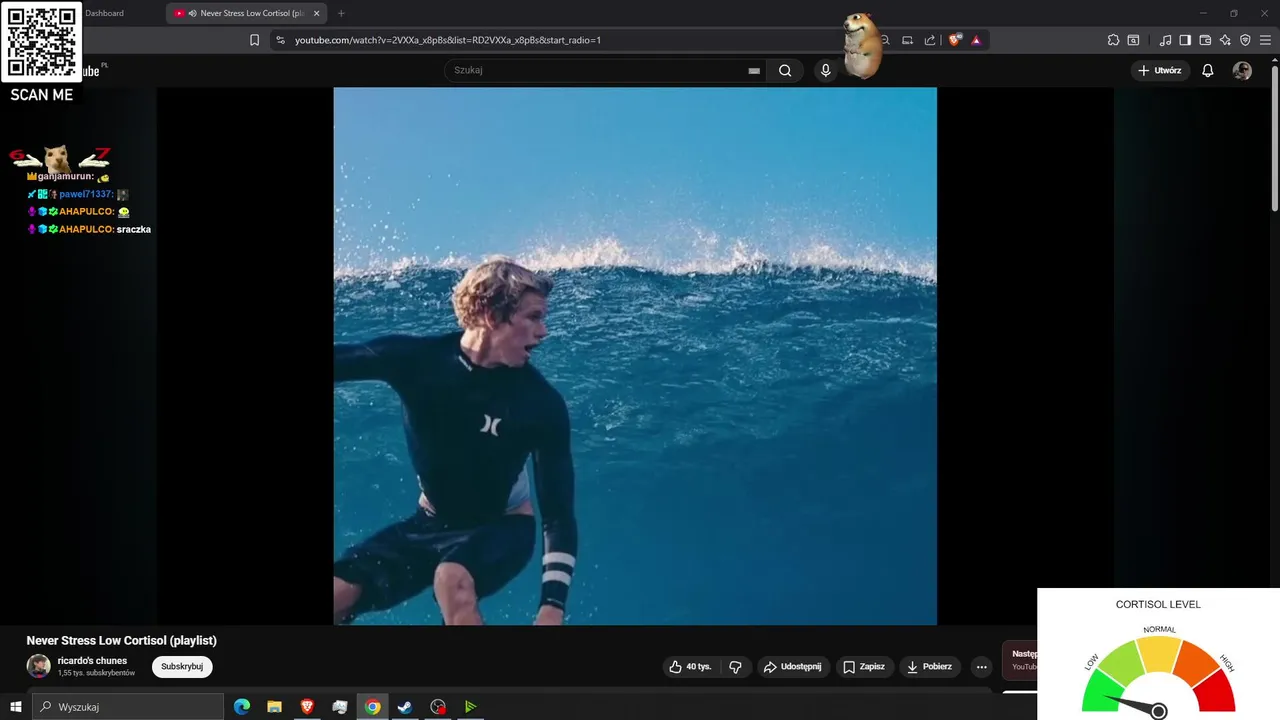Click the dislike thumbs-down button
Viewport: 1280px width, 720px height.
pyautogui.click(x=735, y=666)
